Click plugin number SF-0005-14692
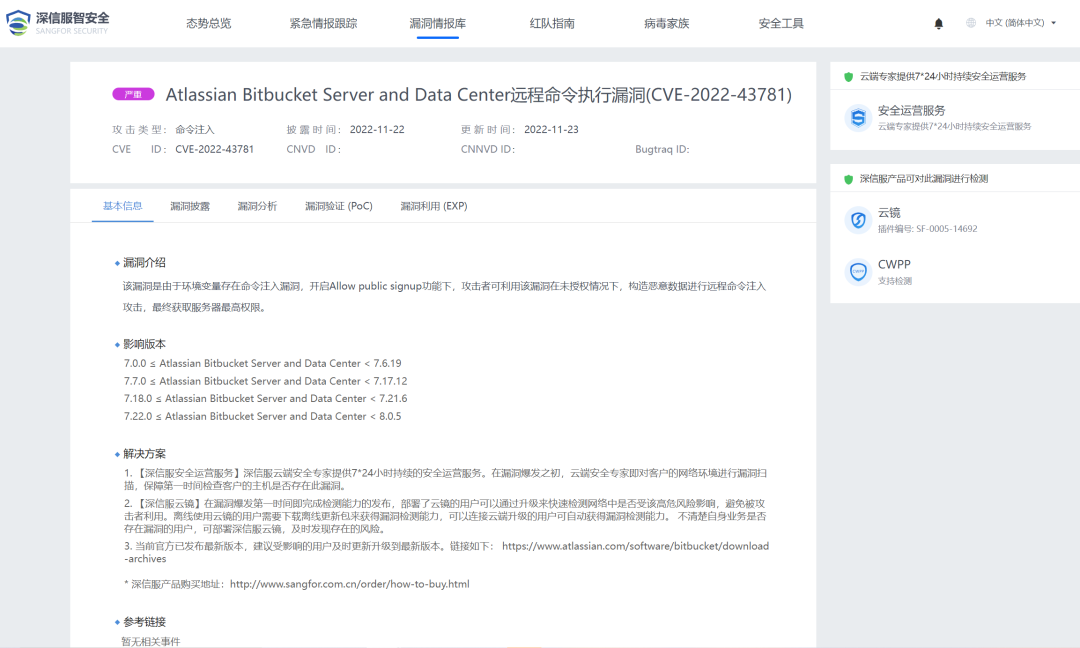The height and width of the screenshot is (648, 1080). (946, 229)
